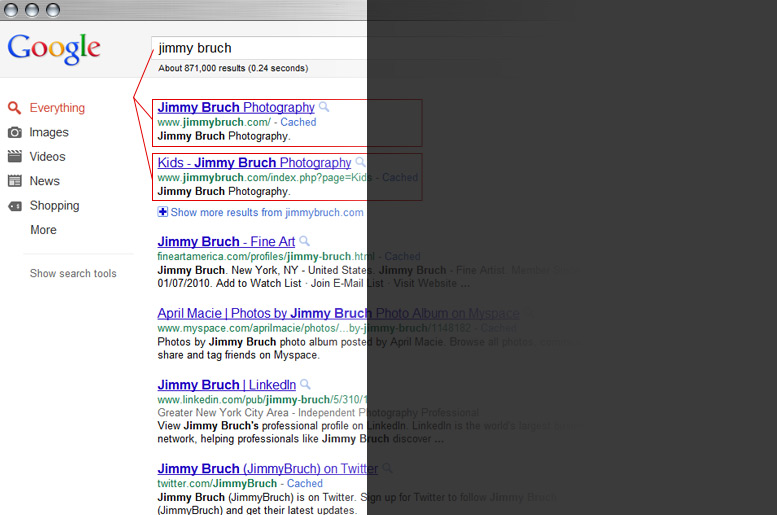Click the plus icon for more jimmybruch.com results
Screen dimensions: 777x515
[163, 212]
